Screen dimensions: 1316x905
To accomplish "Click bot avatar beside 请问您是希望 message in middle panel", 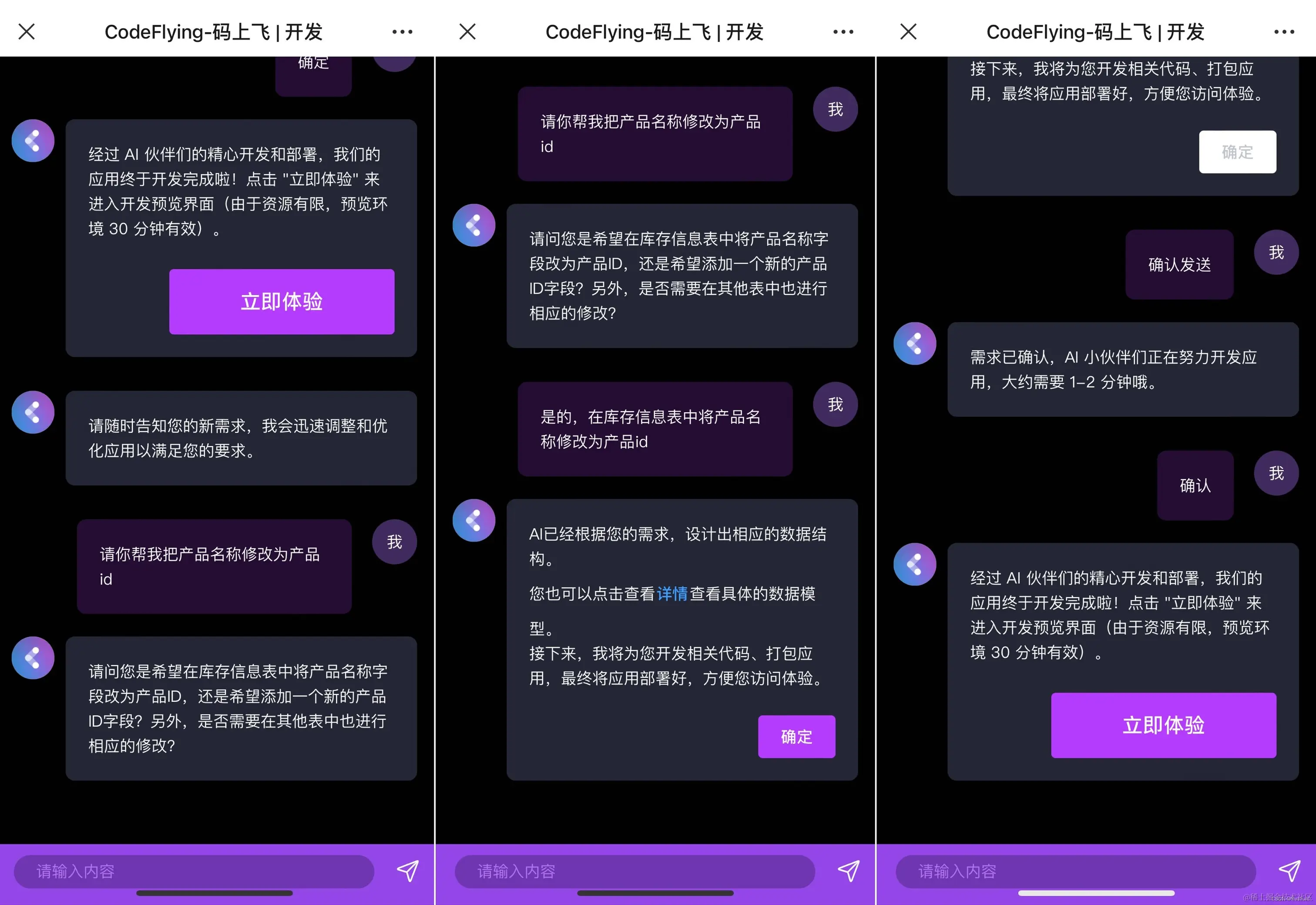I will (x=474, y=225).
